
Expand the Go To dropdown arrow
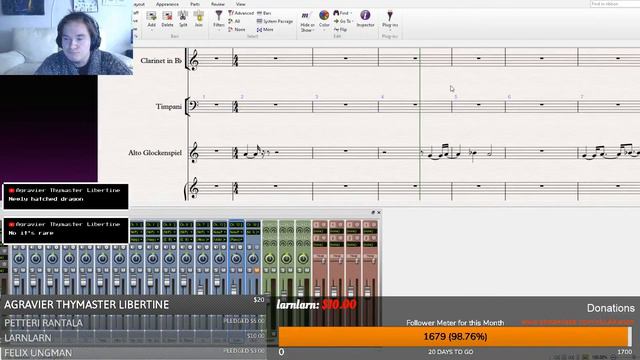tap(353, 21)
